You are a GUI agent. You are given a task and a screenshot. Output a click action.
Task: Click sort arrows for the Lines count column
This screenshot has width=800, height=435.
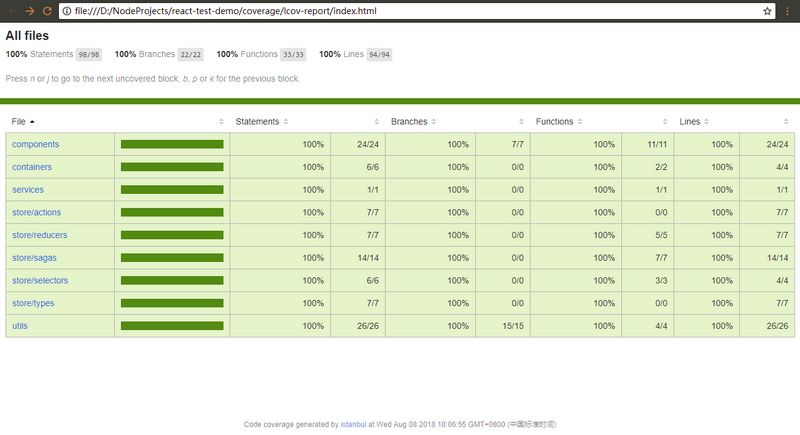(786, 121)
